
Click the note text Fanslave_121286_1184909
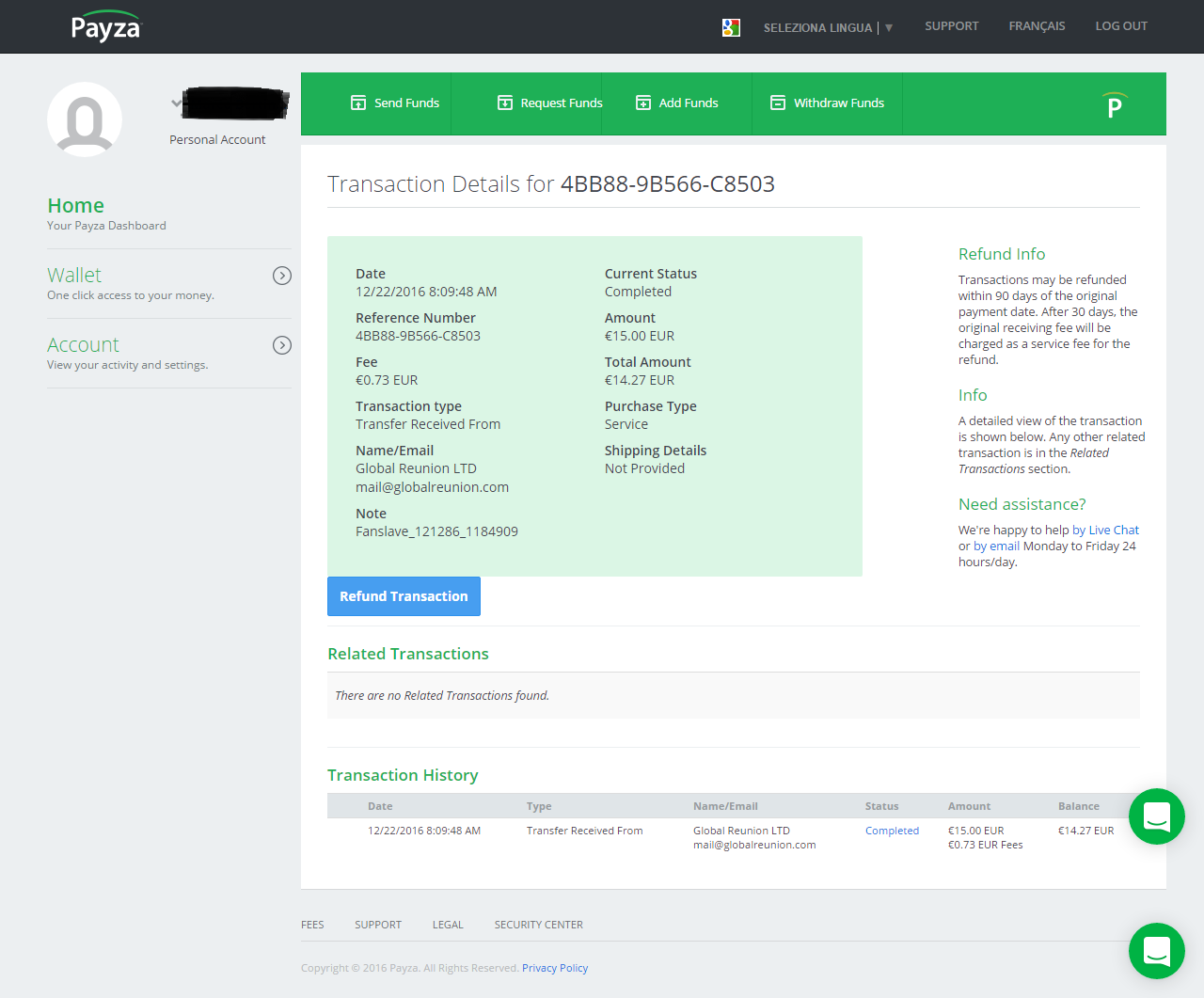coord(436,531)
